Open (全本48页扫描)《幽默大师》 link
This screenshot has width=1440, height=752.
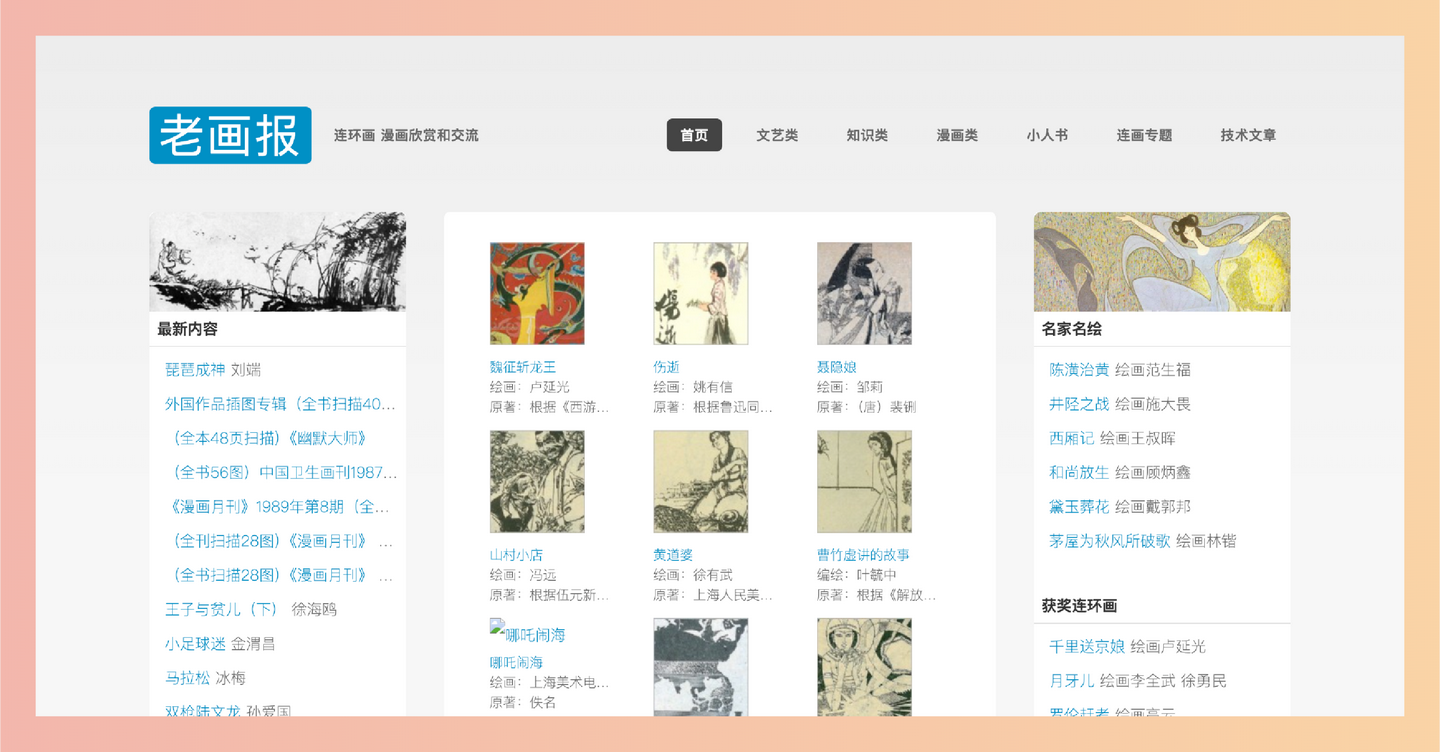pyautogui.click(x=270, y=438)
